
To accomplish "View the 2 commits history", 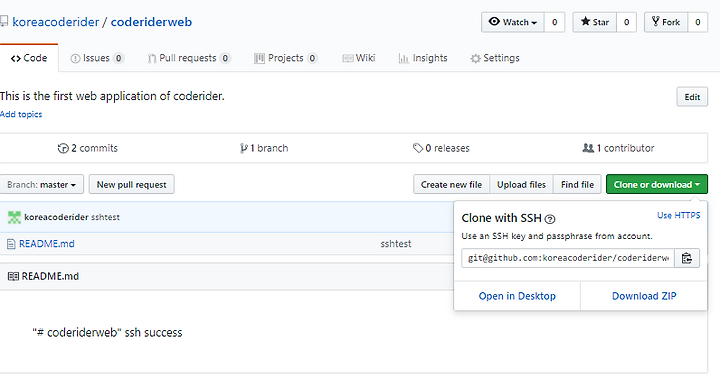I will (x=88, y=148).
